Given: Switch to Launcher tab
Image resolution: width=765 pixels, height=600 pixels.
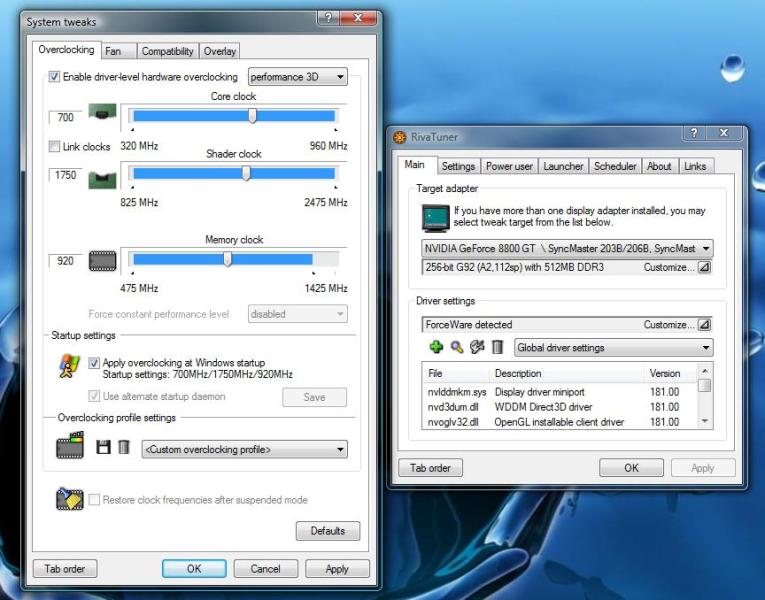Looking at the screenshot, I should 563,166.
